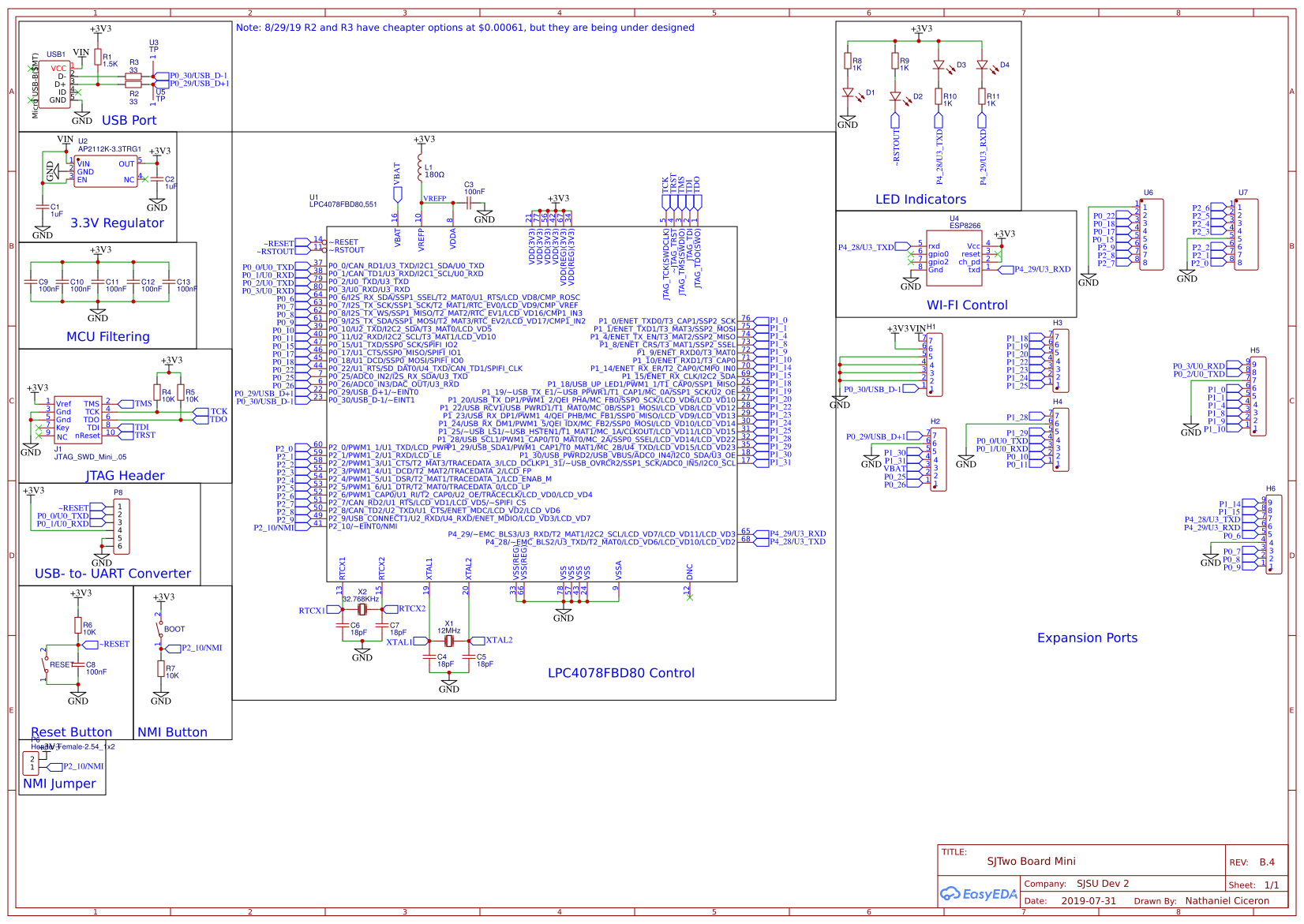Select the X2 32.768KHz crystal symbol
Viewport: 1304px width, 924px height.
point(362,609)
